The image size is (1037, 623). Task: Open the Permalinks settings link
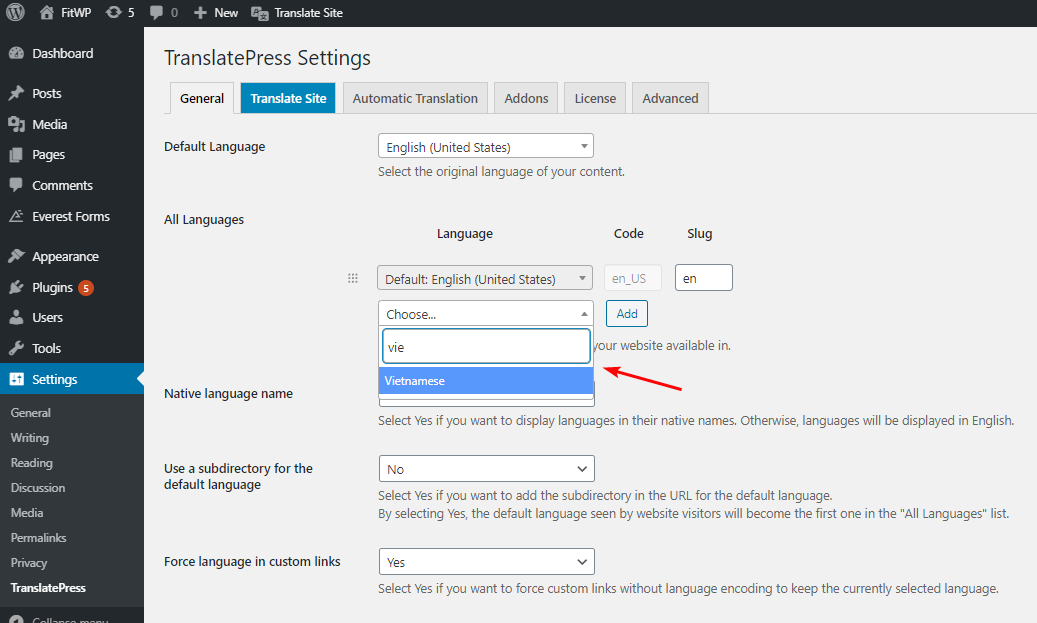(38, 538)
